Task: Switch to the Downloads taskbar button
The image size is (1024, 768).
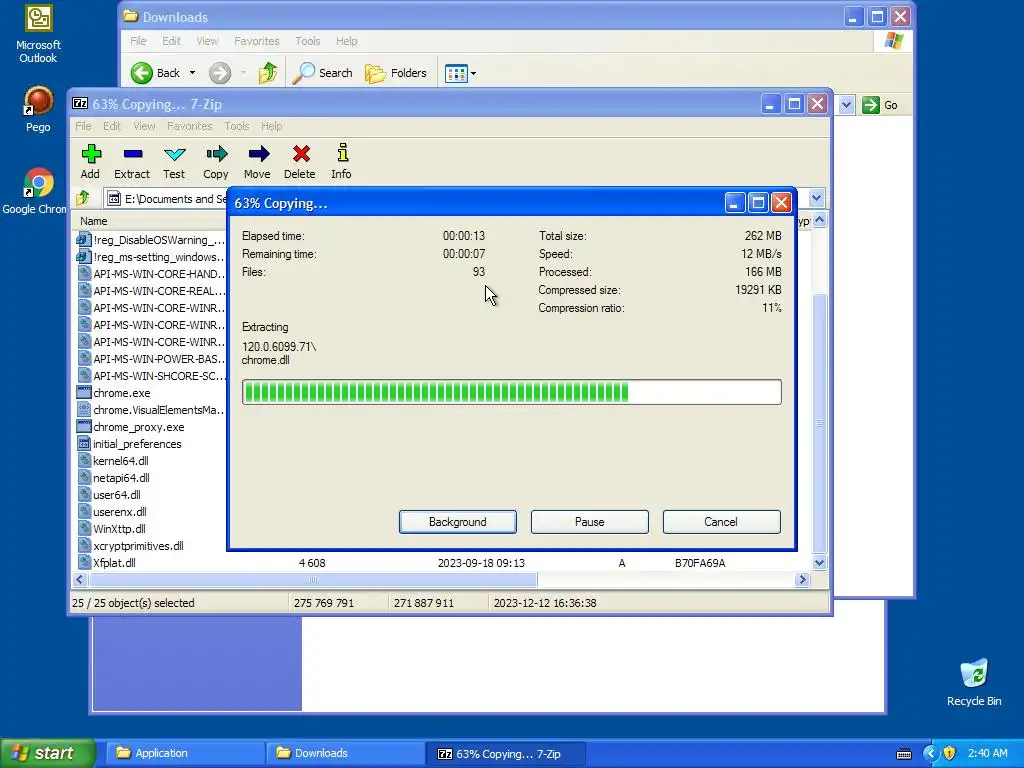Action: [x=345, y=753]
